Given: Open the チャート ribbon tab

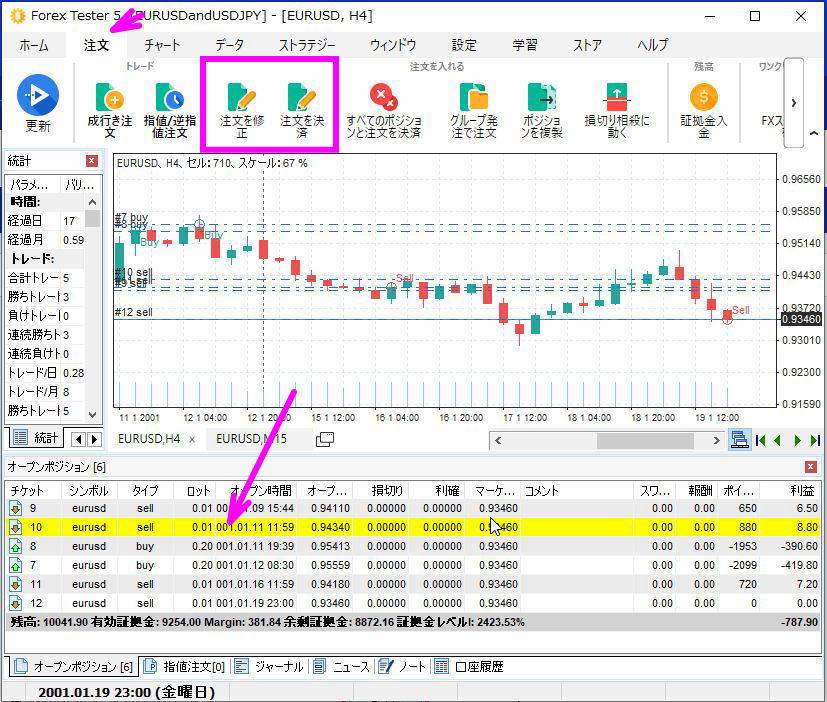Looking at the screenshot, I should point(162,45).
